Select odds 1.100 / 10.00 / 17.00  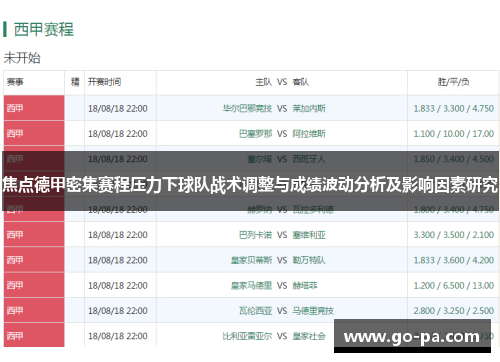pyautogui.click(x=454, y=134)
